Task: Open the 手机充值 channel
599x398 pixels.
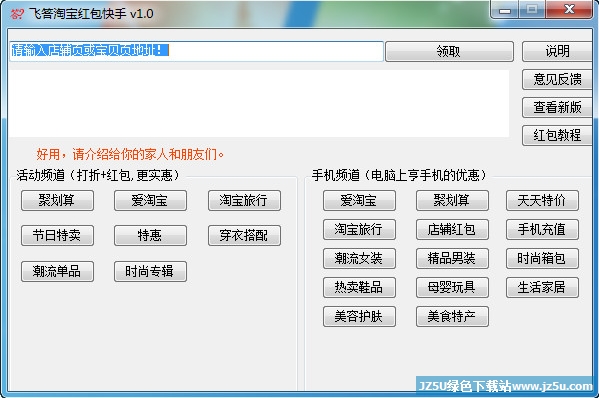Action: click(x=542, y=230)
